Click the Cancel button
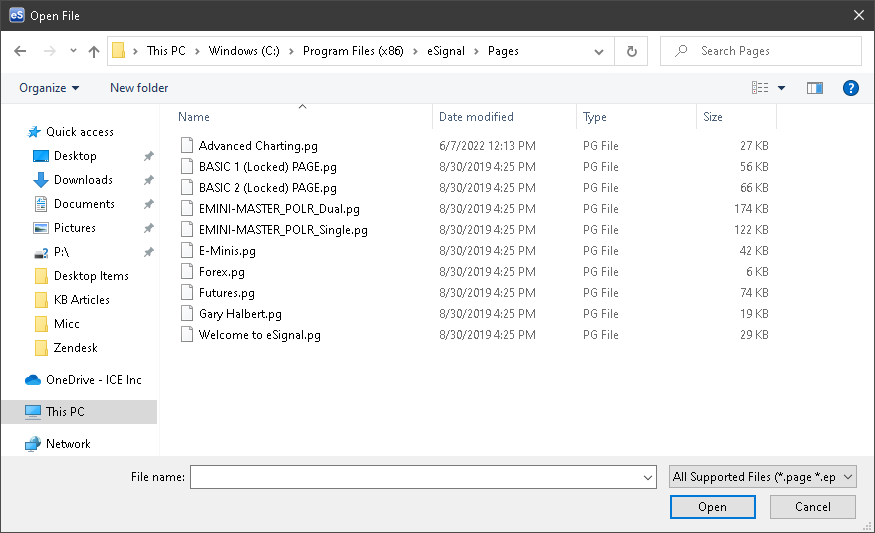 [812, 507]
